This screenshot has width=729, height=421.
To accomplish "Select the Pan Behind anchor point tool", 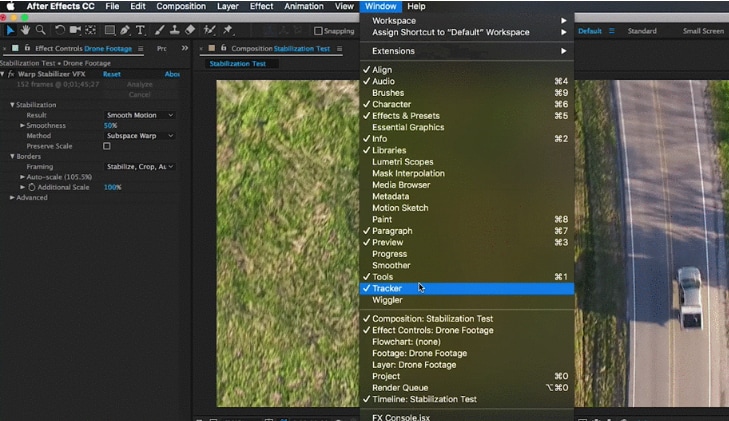I will pyautogui.click(x=90, y=30).
